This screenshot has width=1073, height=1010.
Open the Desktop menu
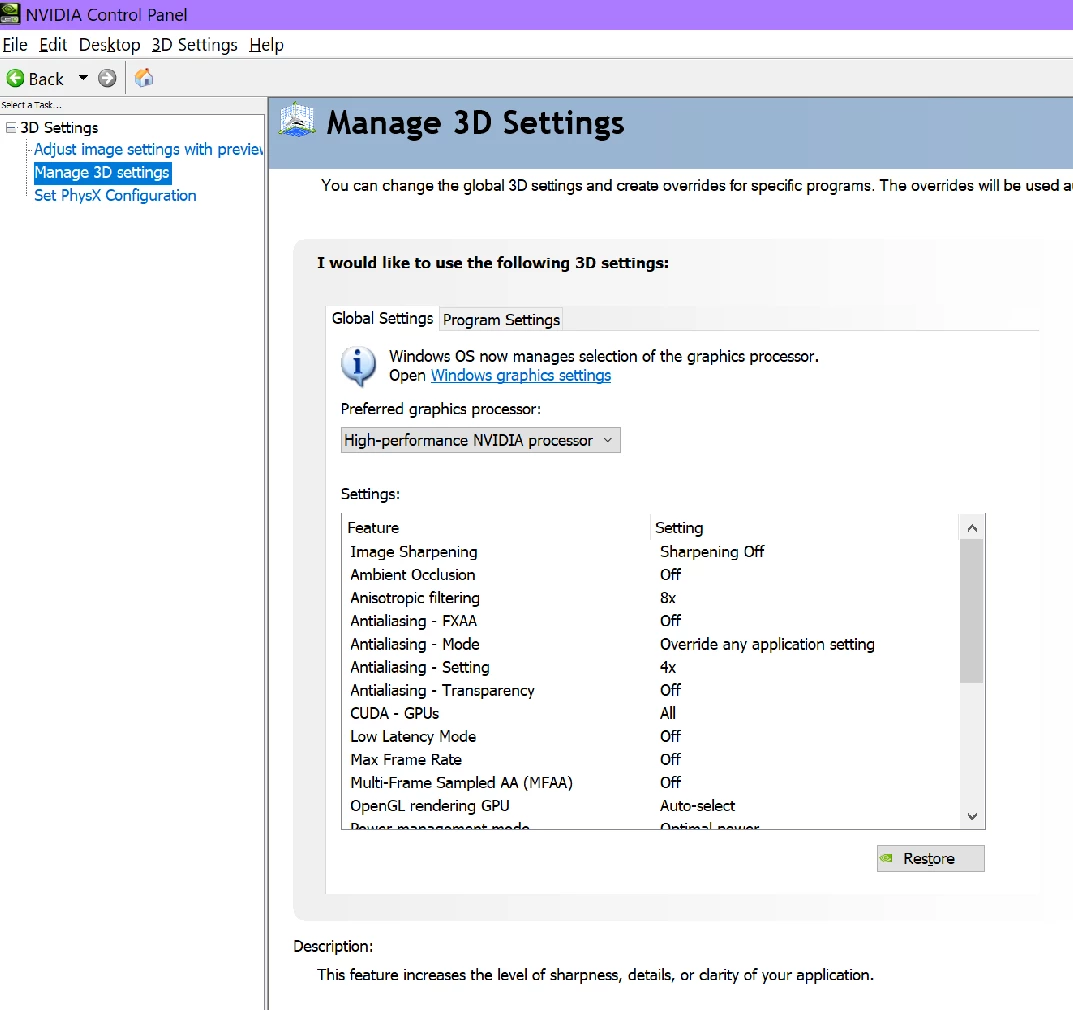pos(109,45)
